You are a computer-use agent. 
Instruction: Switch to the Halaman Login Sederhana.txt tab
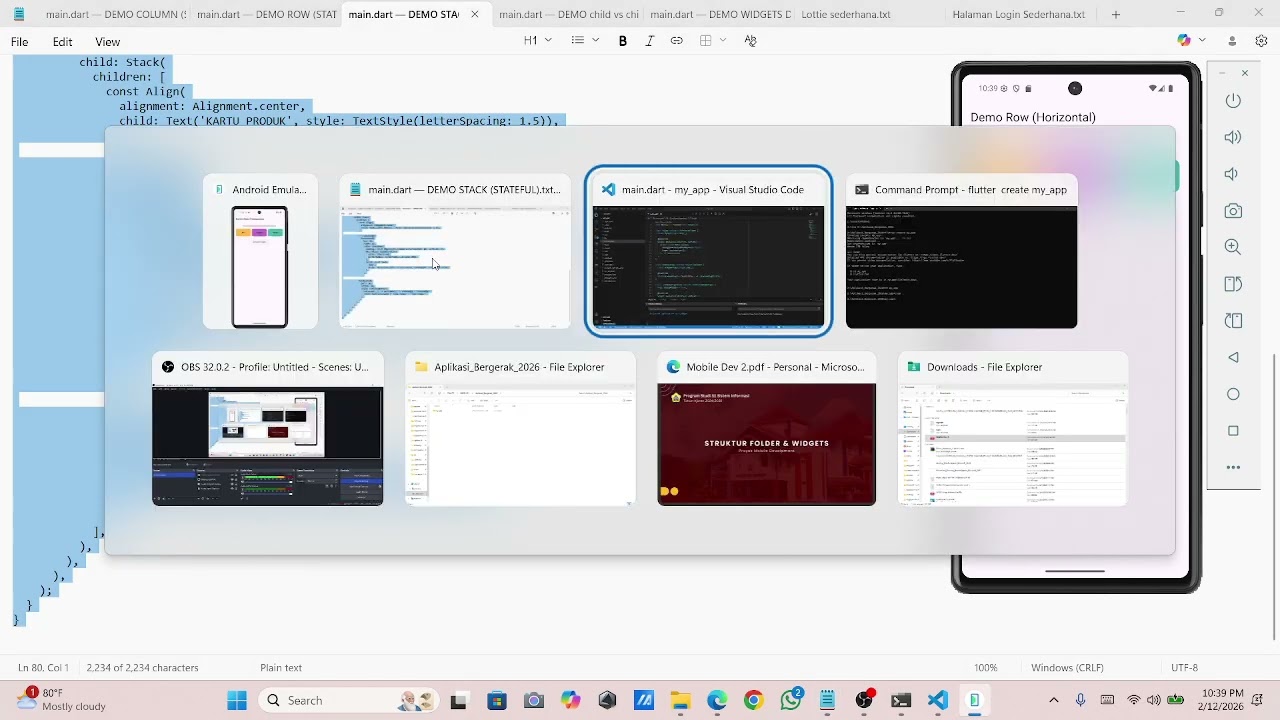coord(1019,15)
